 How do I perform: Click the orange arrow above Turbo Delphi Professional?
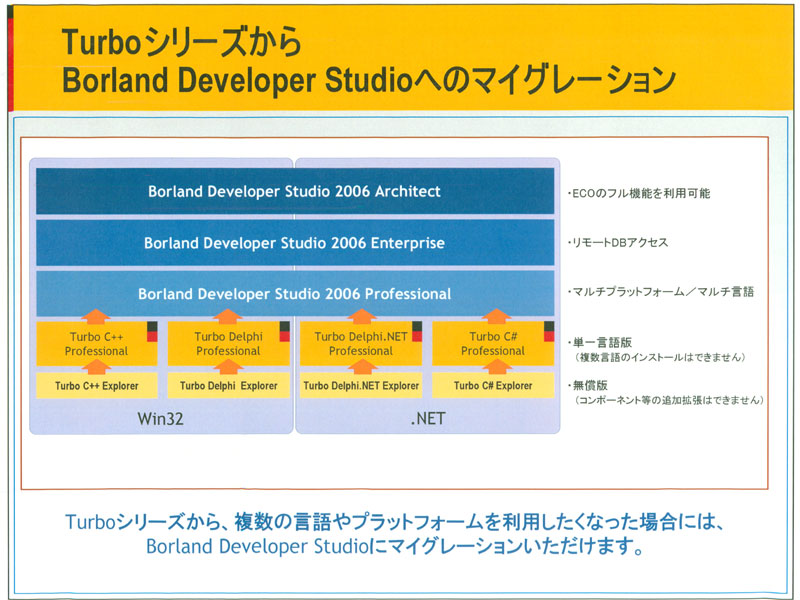(x=228, y=316)
